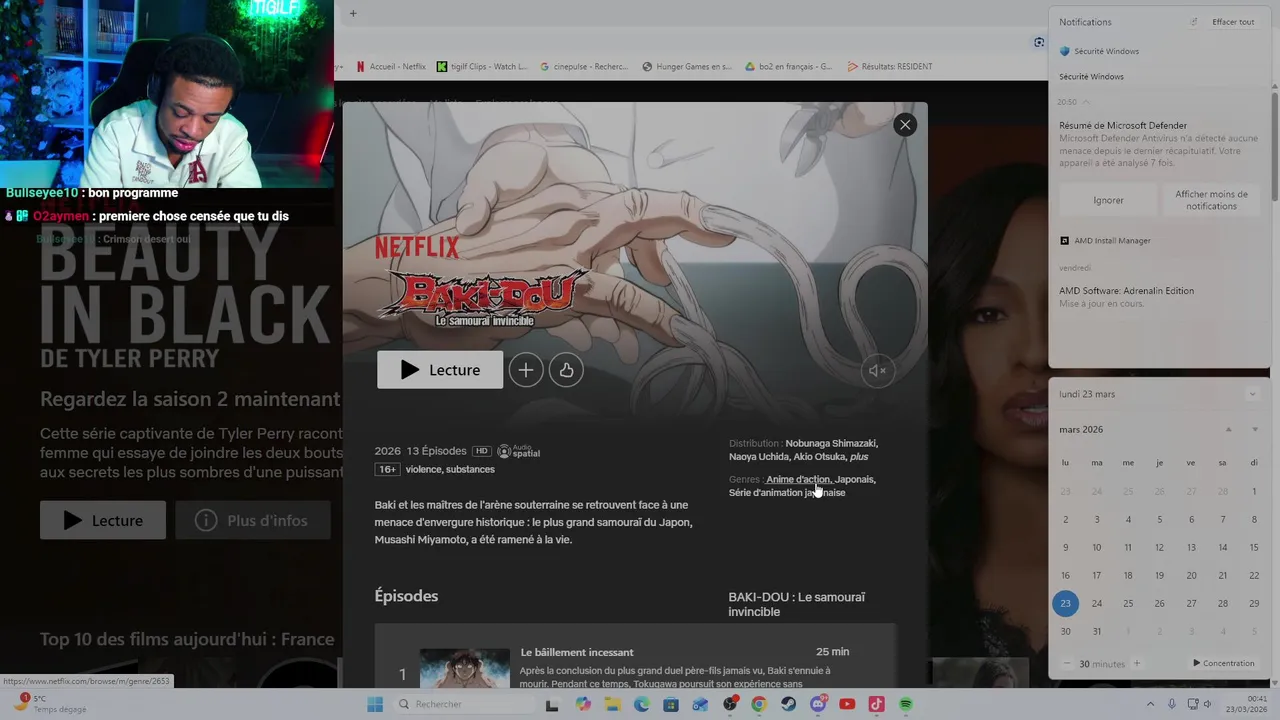Collapse the calendar with lundi 23 mars chevron
The image size is (1280, 720).
click(1252, 394)
